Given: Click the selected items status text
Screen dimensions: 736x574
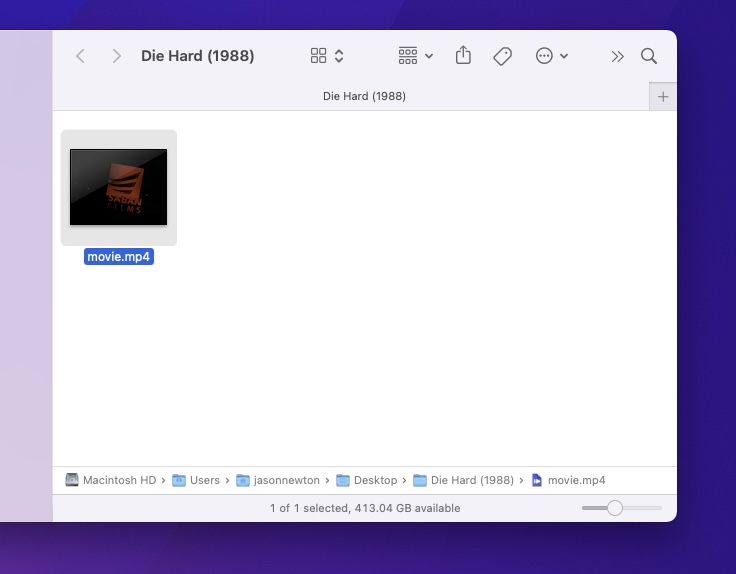Looking at the screenshot, I should point(365,508).
